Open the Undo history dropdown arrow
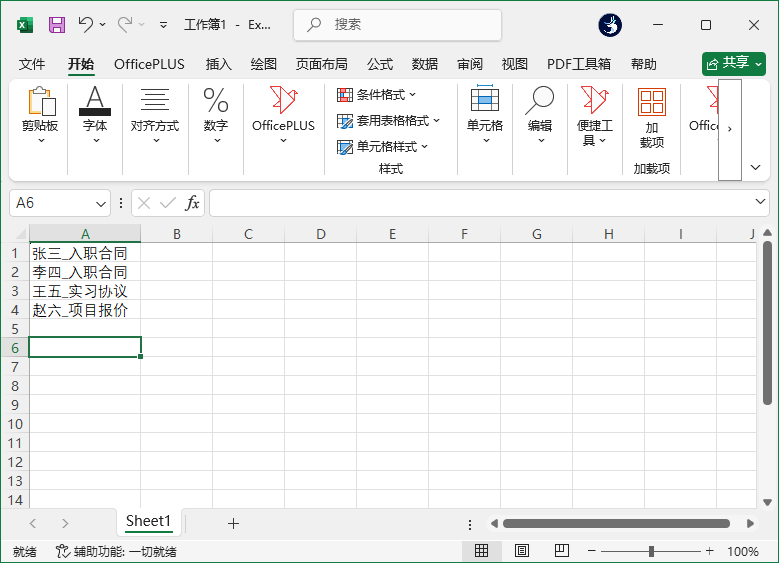Screen dimensions: 779x563 102,24
